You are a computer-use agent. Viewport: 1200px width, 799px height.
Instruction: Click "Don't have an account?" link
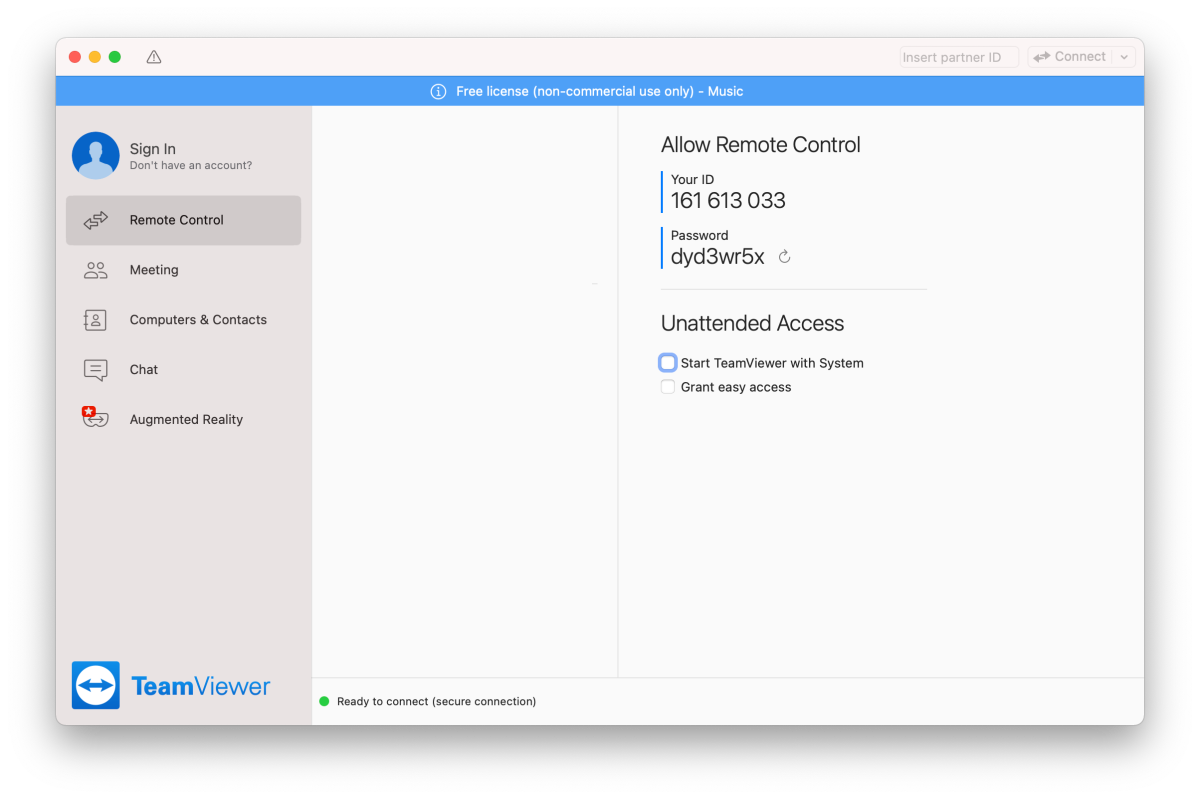(x=191, y=166)
